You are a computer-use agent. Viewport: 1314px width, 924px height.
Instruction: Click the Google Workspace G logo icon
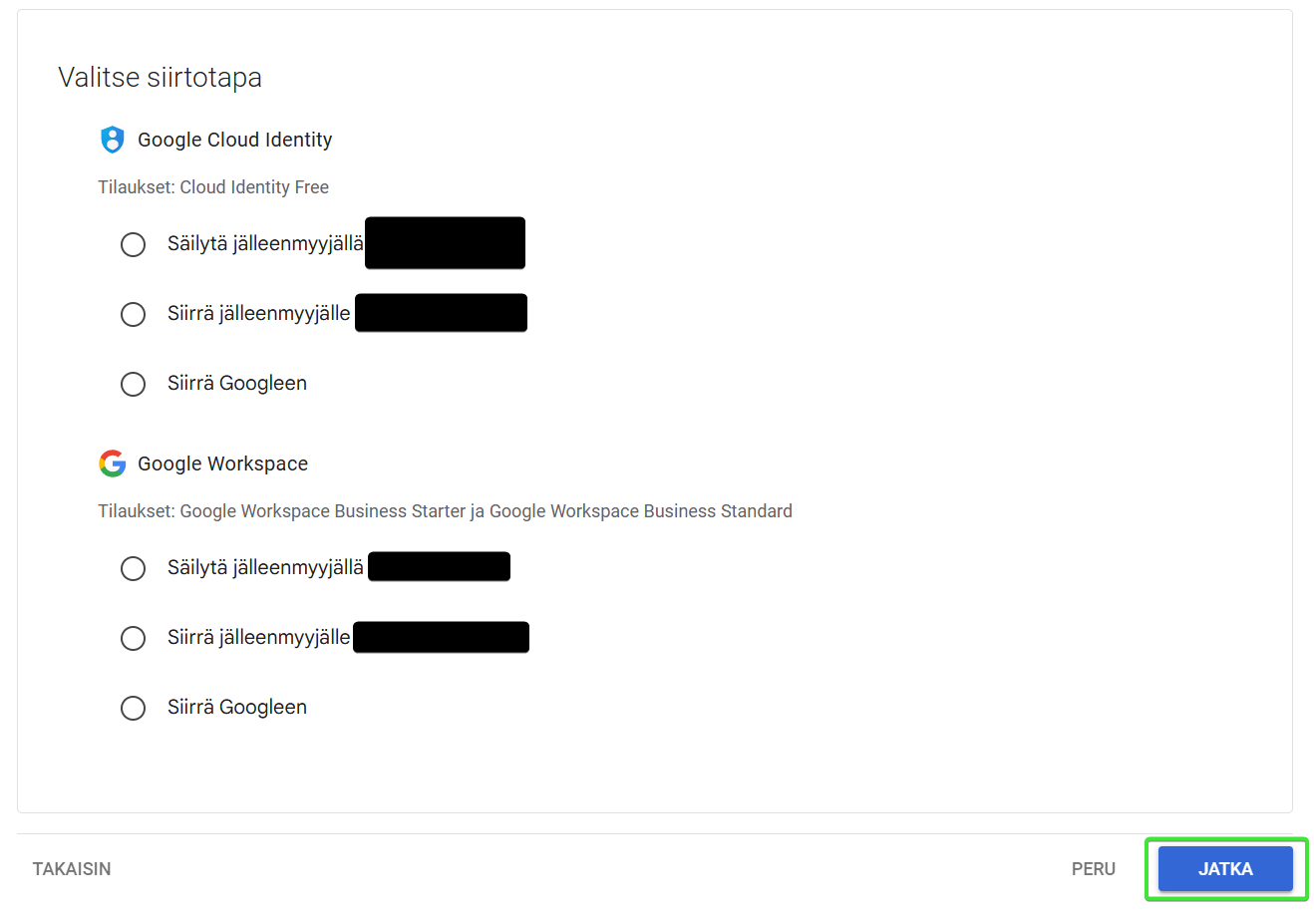113,463
